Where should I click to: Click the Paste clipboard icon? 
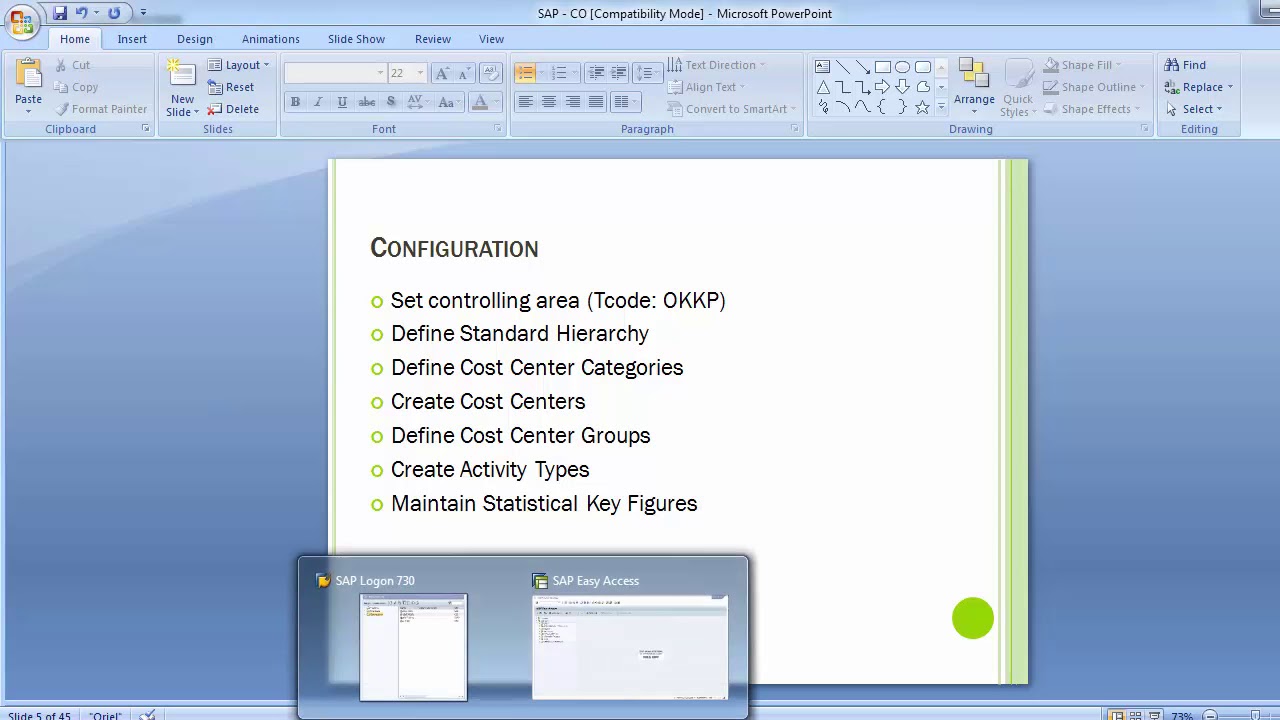[x=28, y=74]
